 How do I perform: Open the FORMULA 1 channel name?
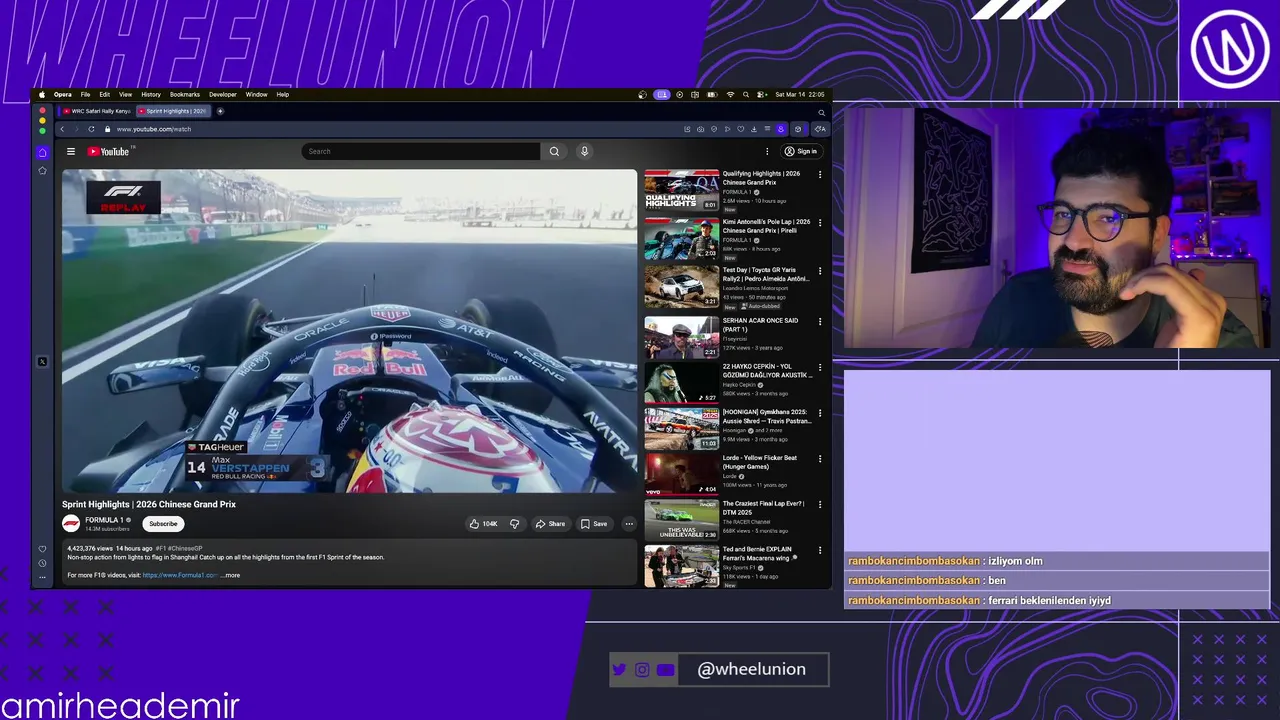point(104,520)
